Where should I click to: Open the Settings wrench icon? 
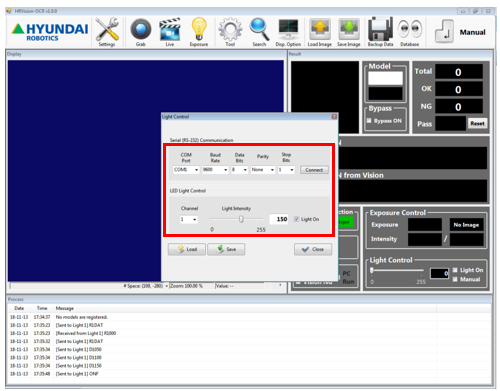[107, 29]
